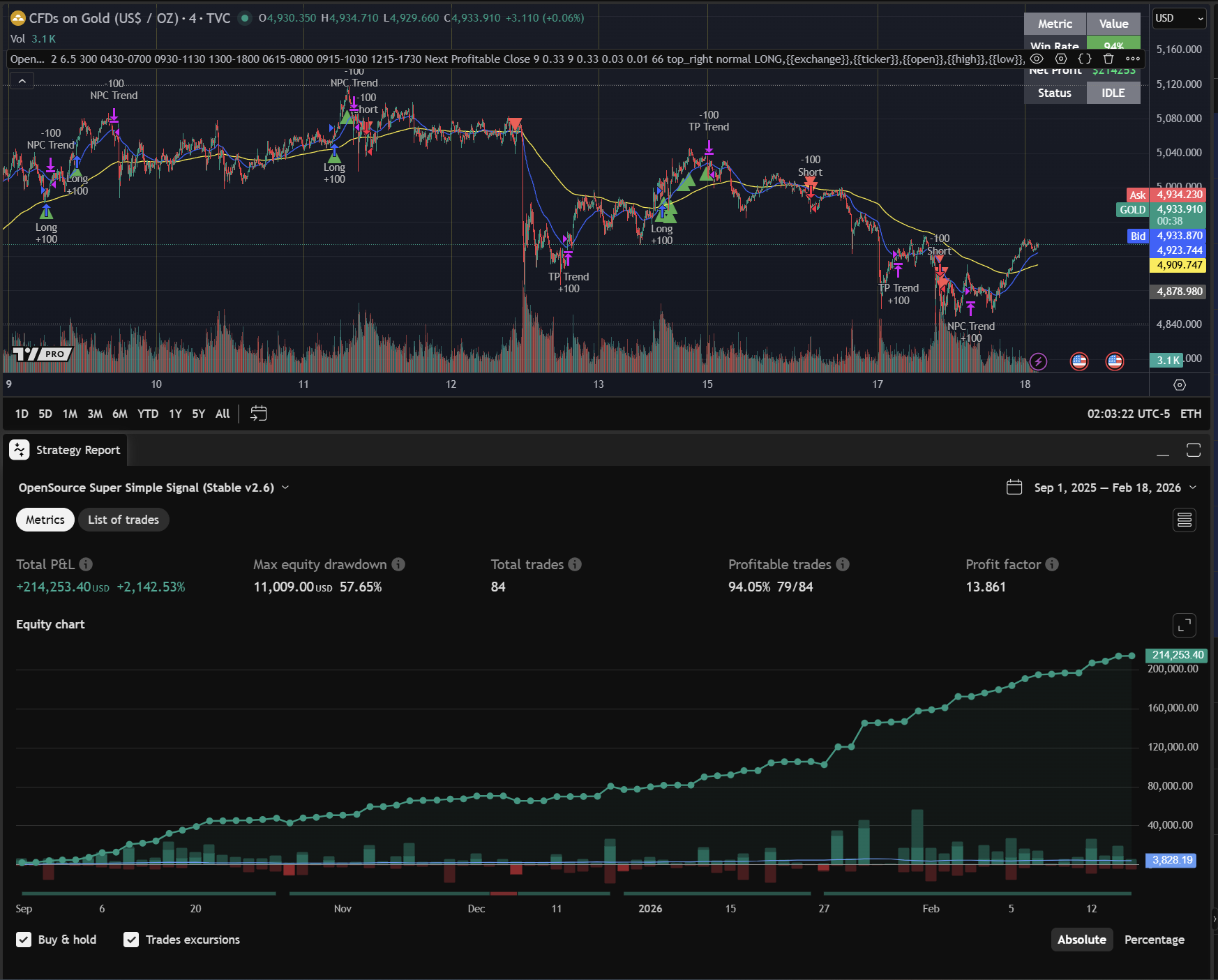
Task: Open the price scale settings gear
Action: (1180, 385)
